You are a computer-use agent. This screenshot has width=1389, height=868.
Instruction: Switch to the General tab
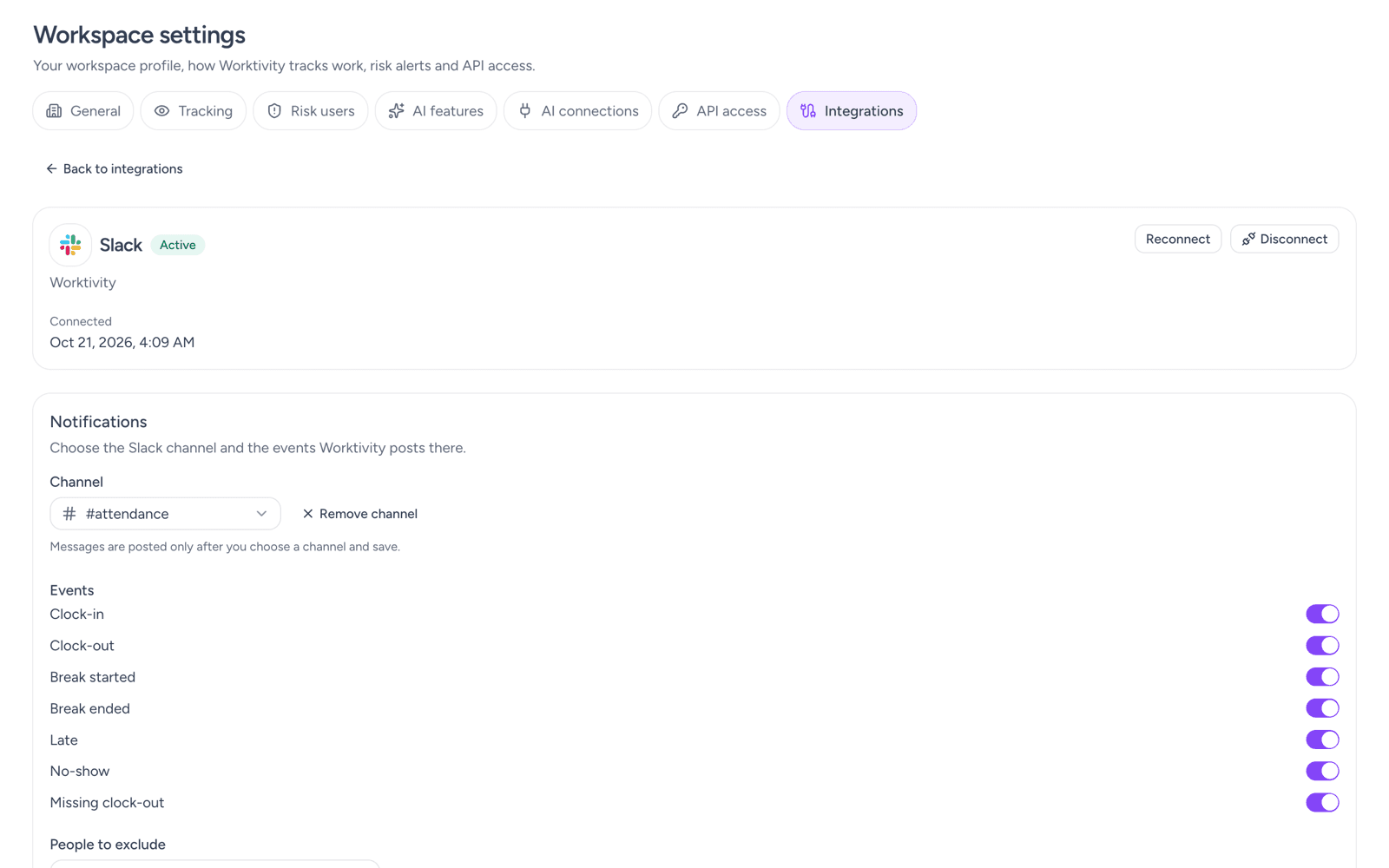point(83,111)
